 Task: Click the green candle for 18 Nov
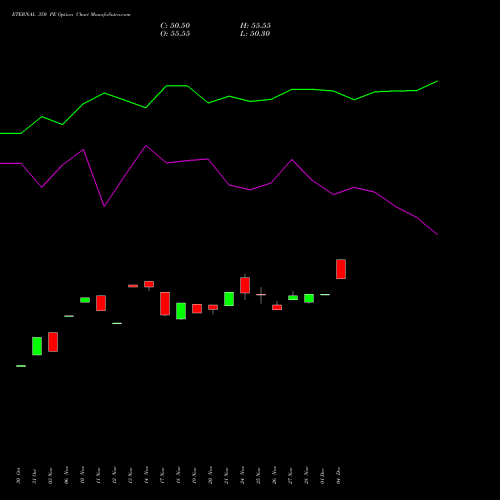click(x=181, y=311)
